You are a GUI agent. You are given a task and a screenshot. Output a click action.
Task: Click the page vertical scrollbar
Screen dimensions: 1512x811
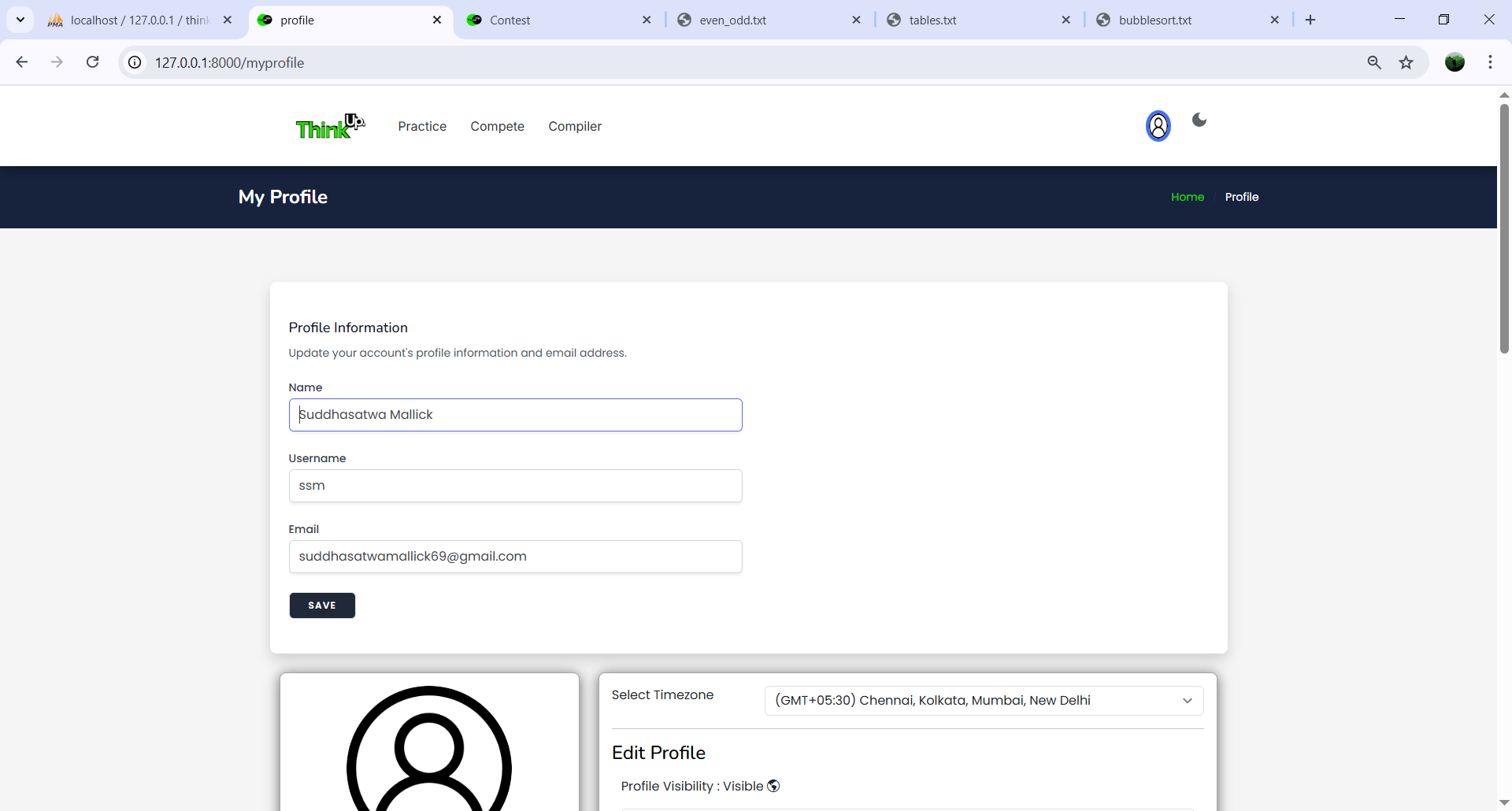1503,228
